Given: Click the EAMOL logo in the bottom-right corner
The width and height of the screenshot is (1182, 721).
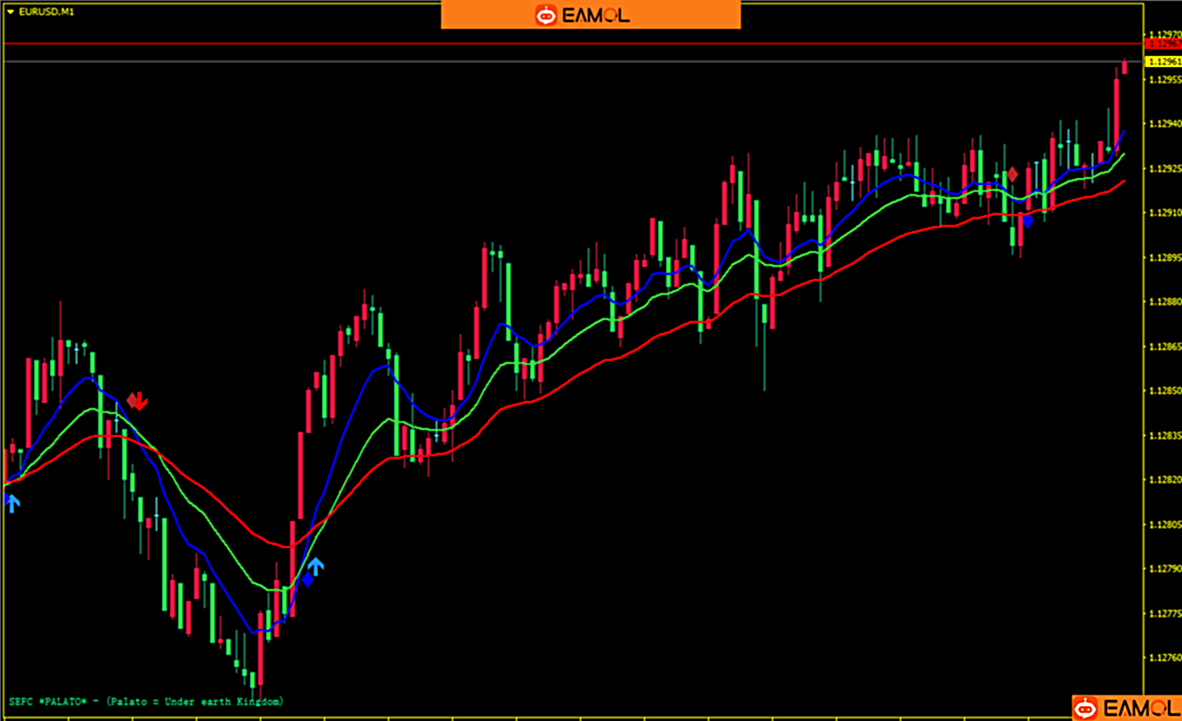Looking at the screenshot, I should click(x=1126, y=708).
